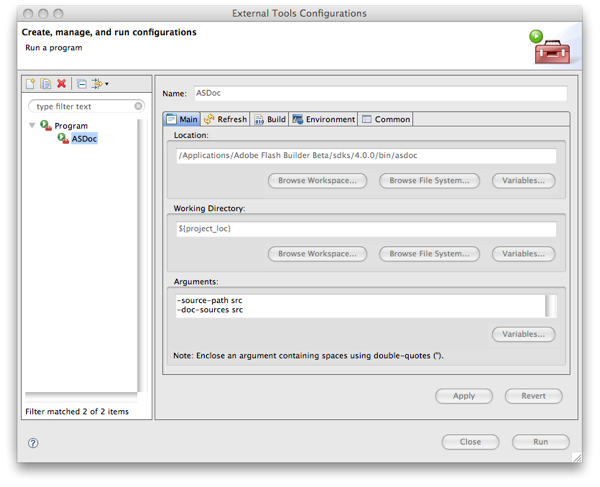Click the Common tab icon
Screen dimensions: 600x487
(x=367, y=119)
